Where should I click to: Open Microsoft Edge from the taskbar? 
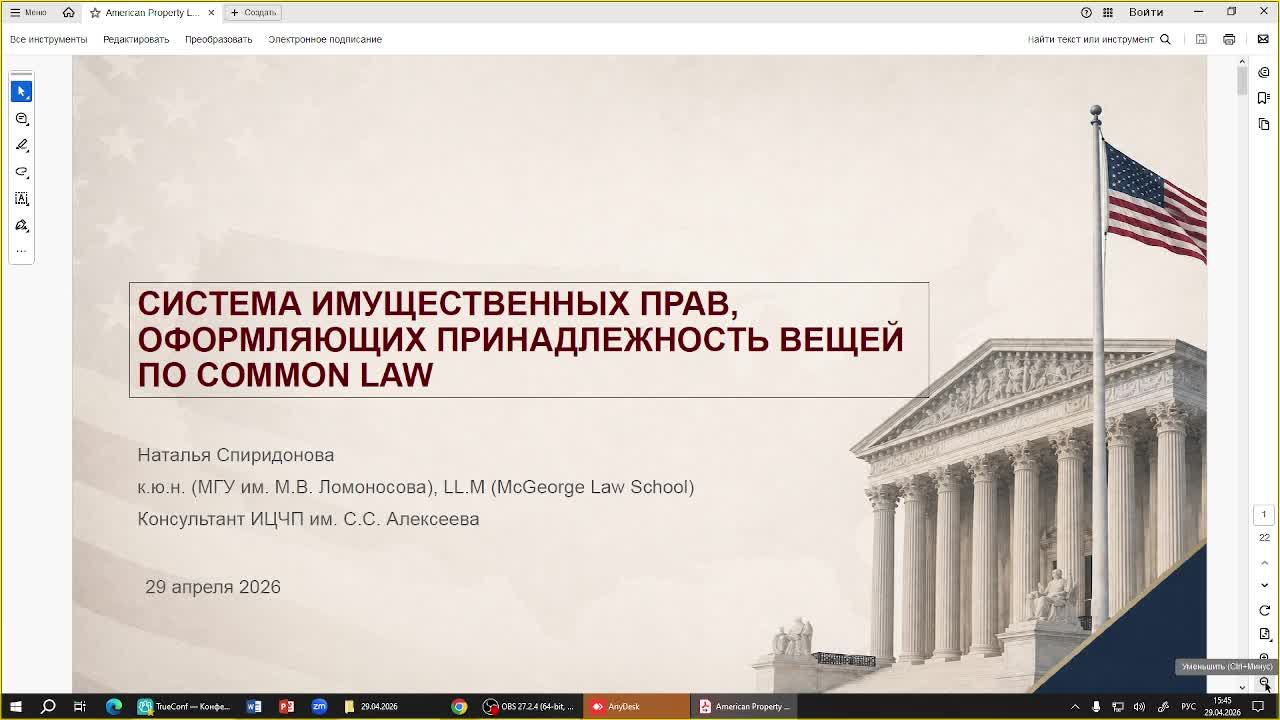tap(113, 706)
